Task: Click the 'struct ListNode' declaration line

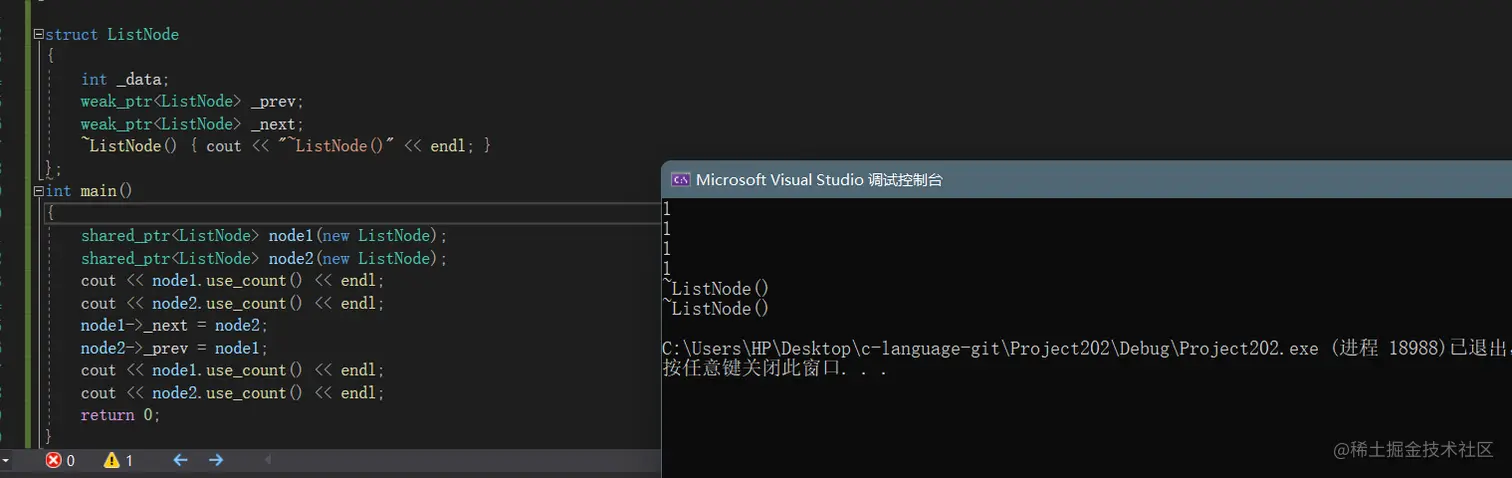Action: click(x=112, y=34)
